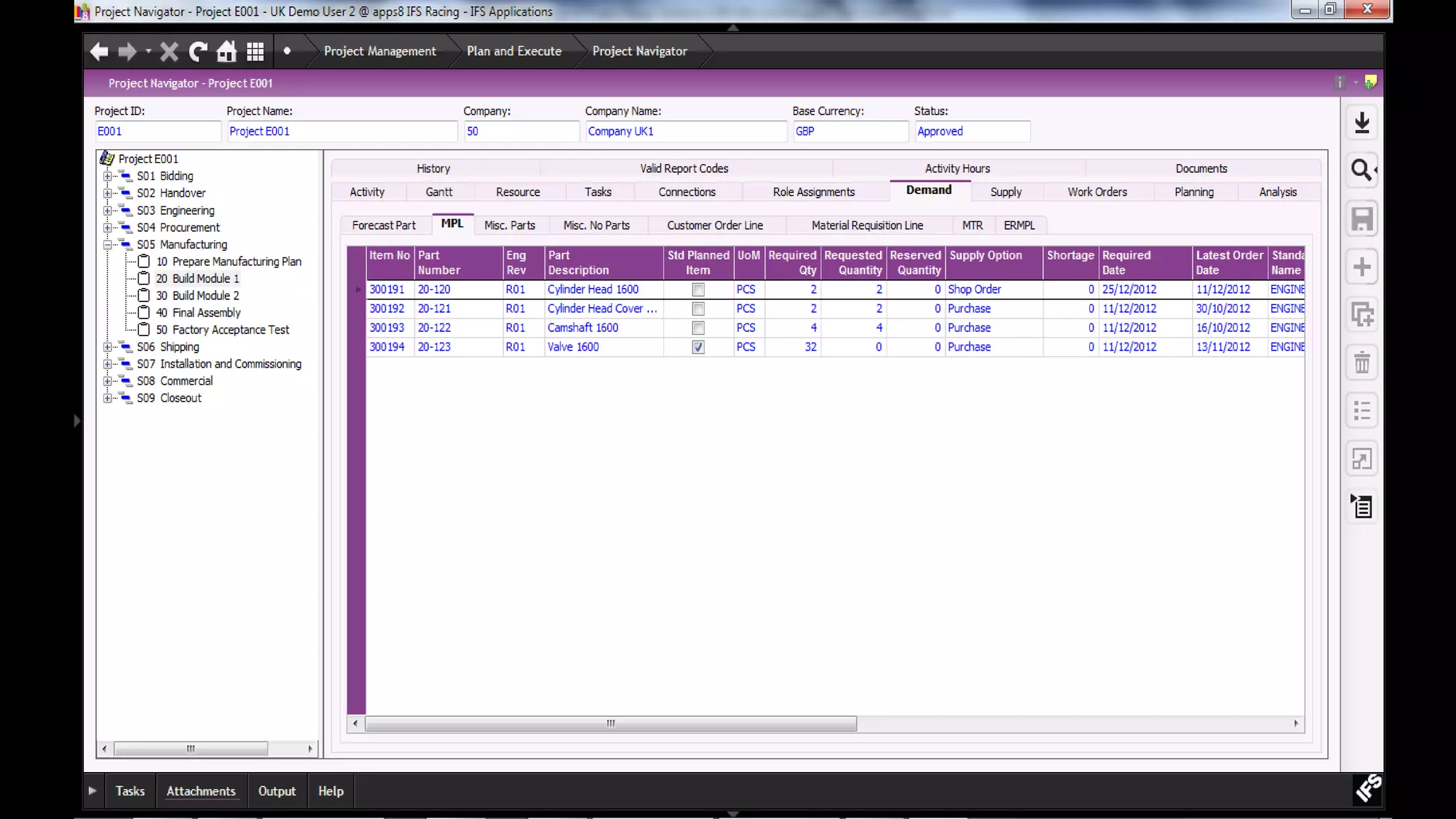1456x819 pixels.
Task: Click the Refresh icon in navigation toolbar
Action: pyautogui.click(x=198, y=51)
